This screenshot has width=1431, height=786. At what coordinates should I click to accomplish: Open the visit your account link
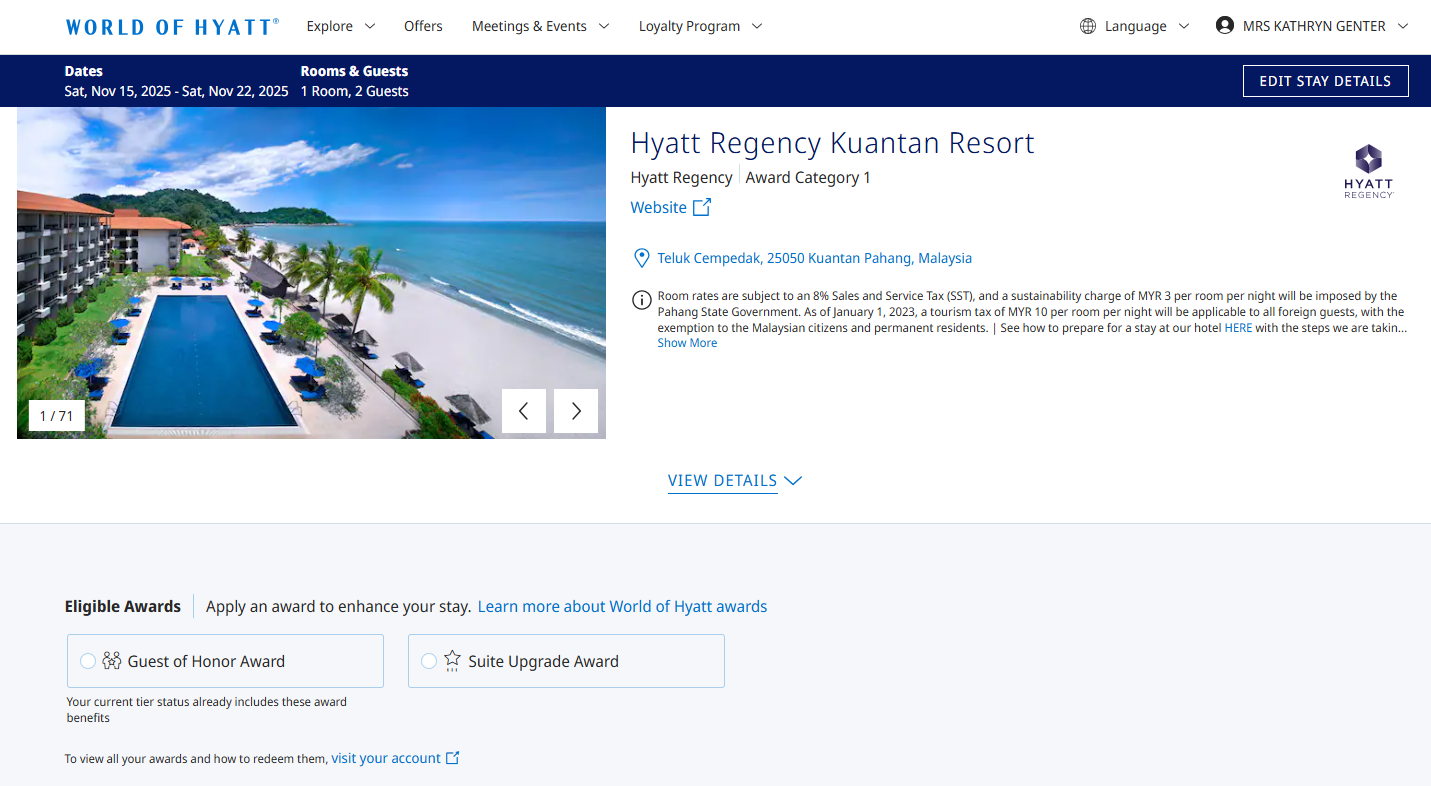[388, 758]
